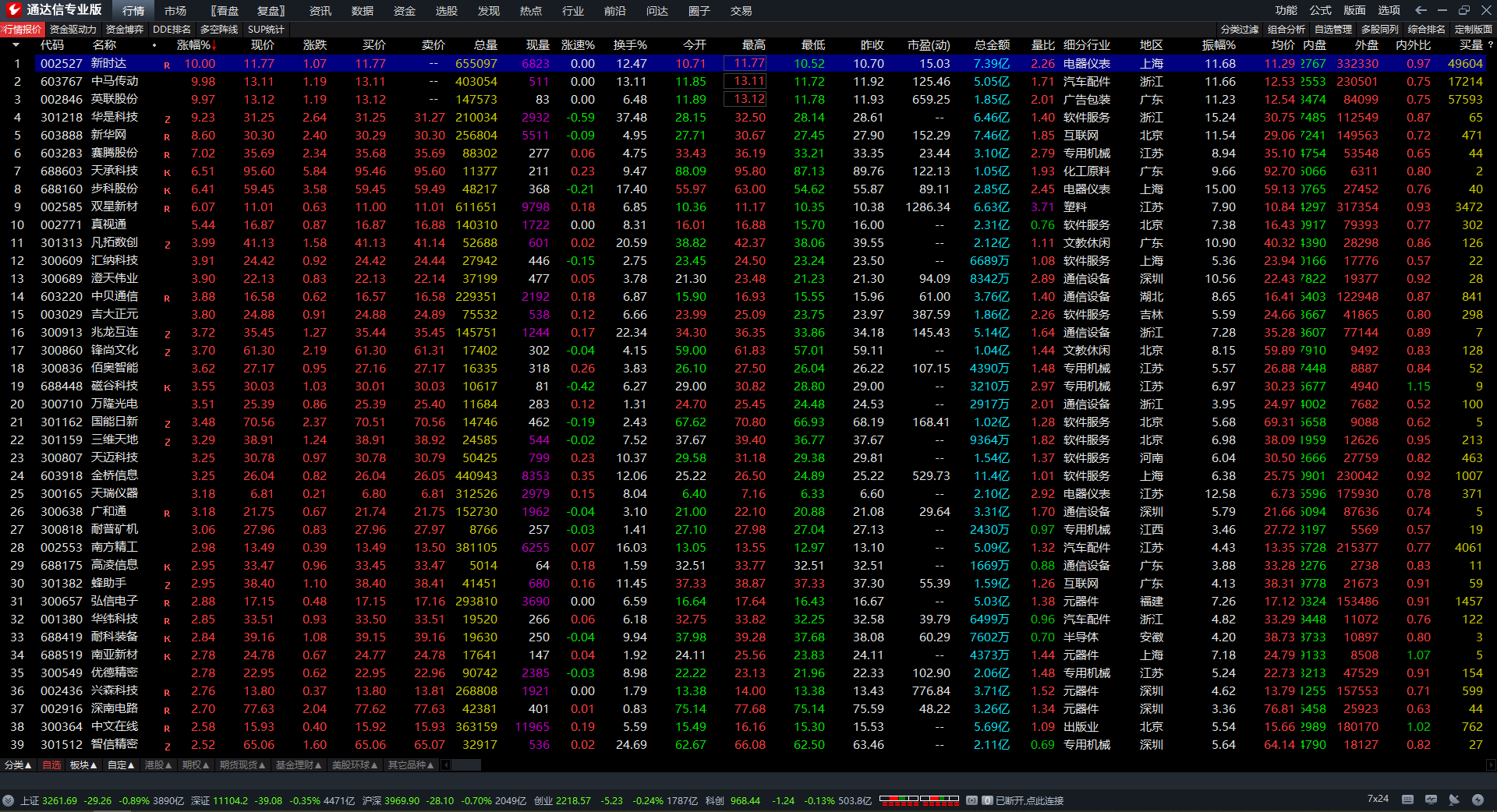Click the 已断开,点此连接 reconnect link
Viewport: 1497px width, 812px height.
pyautogui.click(x=1029, y=800)
